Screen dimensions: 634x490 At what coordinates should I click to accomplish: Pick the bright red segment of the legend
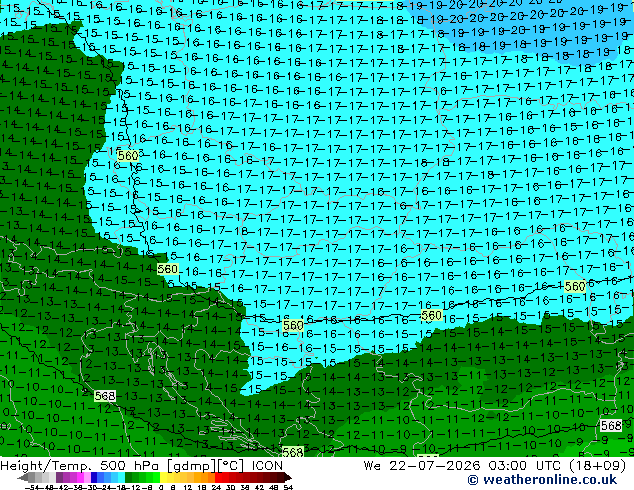(218, 477)
